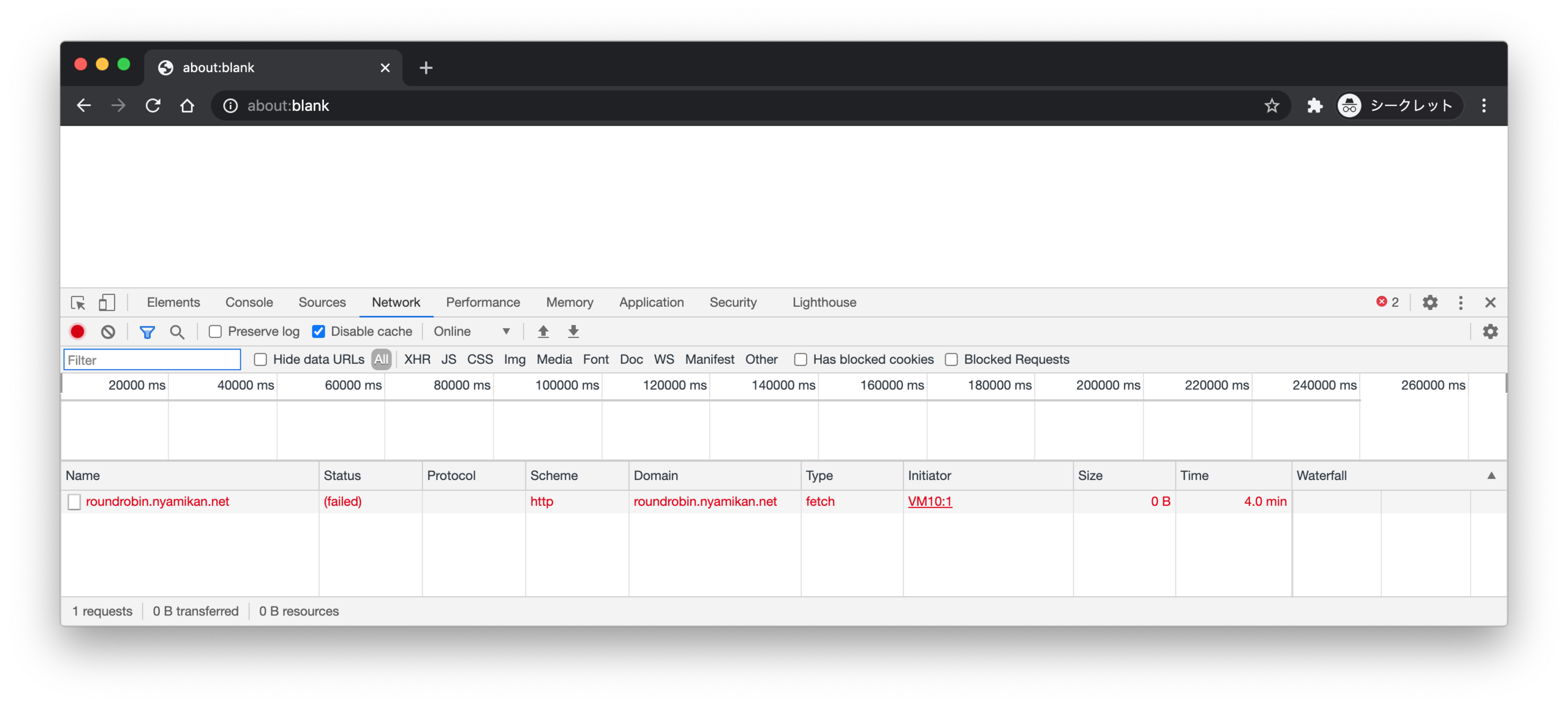Open network search magnifier
The width and height of the screenshot is (1568, 706).
(x=176, y=331)
